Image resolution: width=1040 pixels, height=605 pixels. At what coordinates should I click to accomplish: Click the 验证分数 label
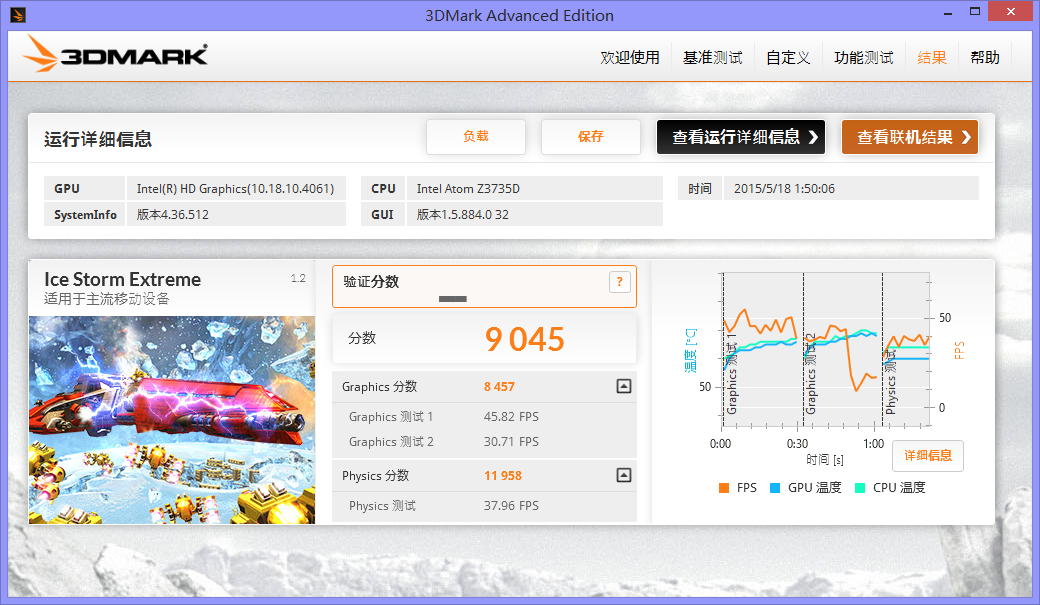[x=371, y=282]
